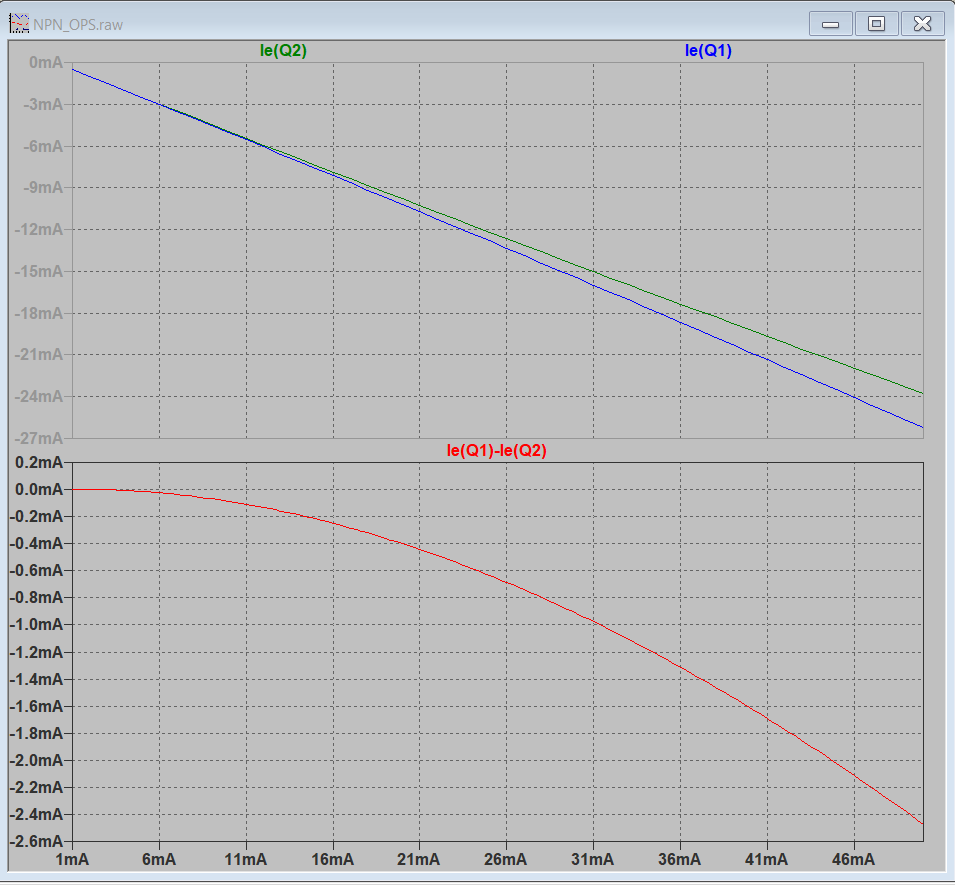Viewport: 955px width, 885px height.
Task: Click the 26mA horizontal axis label
Action: coord(506,859)
